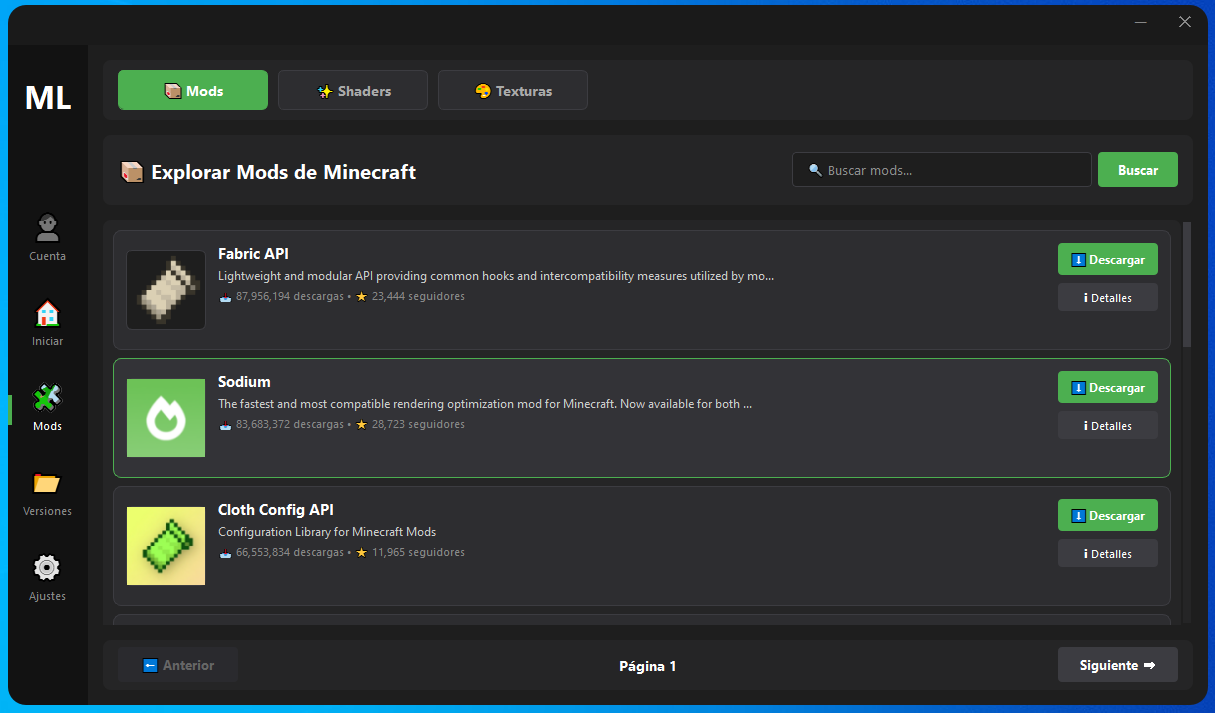Screen dimensions: 1215x713
Task: Click the Fabric API scroll thumbnail
Action: point(165,290)
